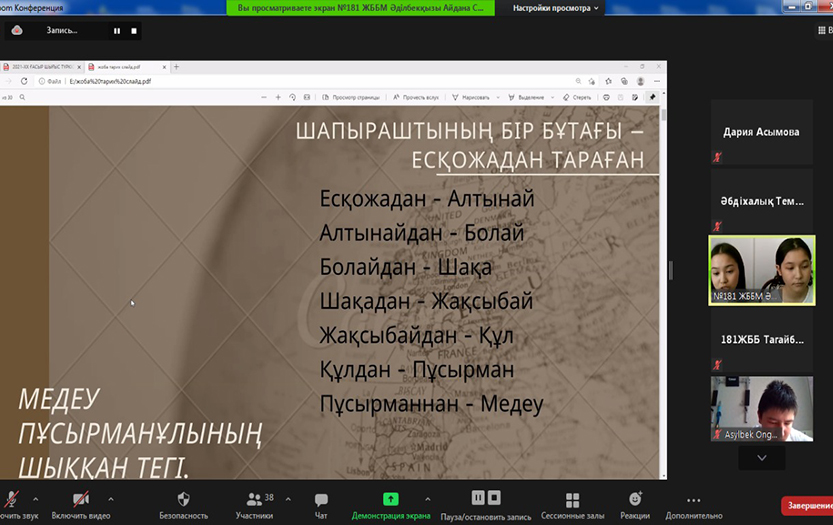Screen dimensions: 833x525
Task: Expand the Настройки просмотра dropdown
Action: (x=556, y=8)
